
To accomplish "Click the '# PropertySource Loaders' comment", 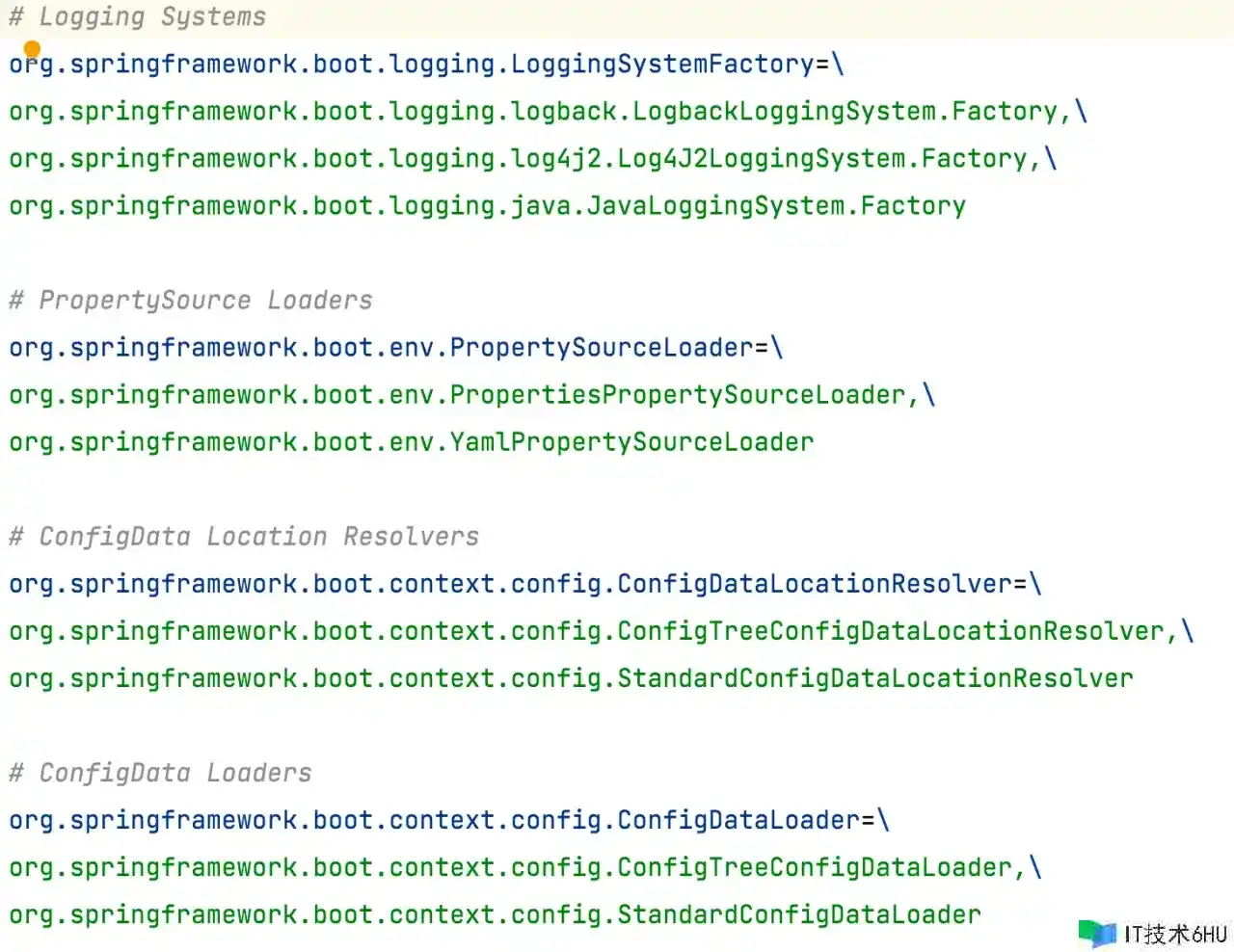I will [x=190, y=301].
